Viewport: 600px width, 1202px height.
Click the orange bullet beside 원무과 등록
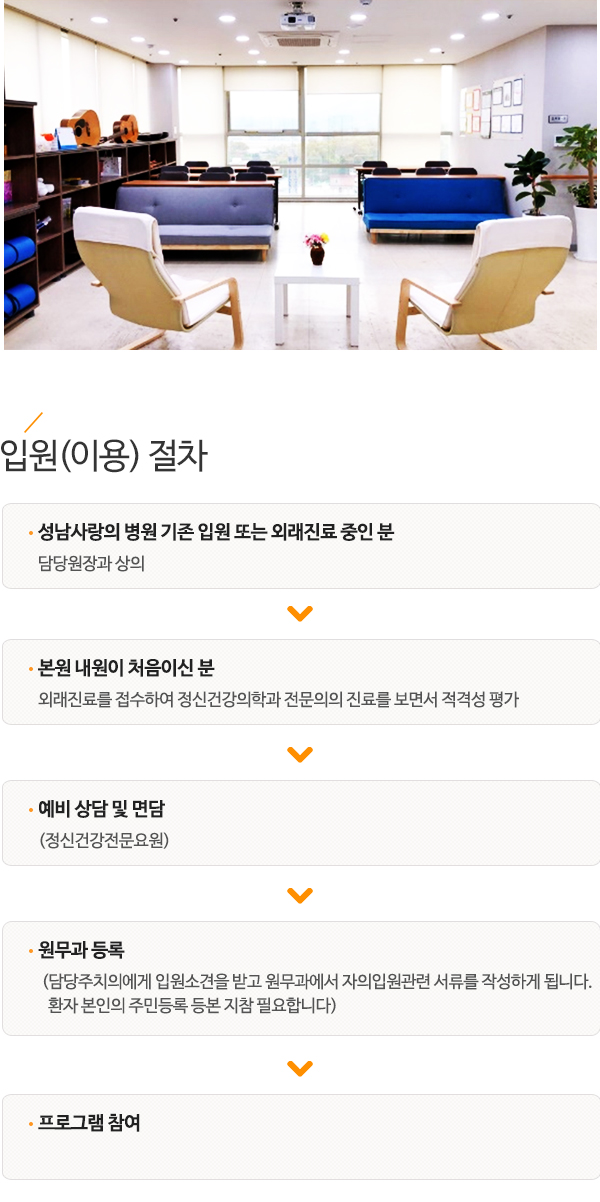[x=31, y=951]
